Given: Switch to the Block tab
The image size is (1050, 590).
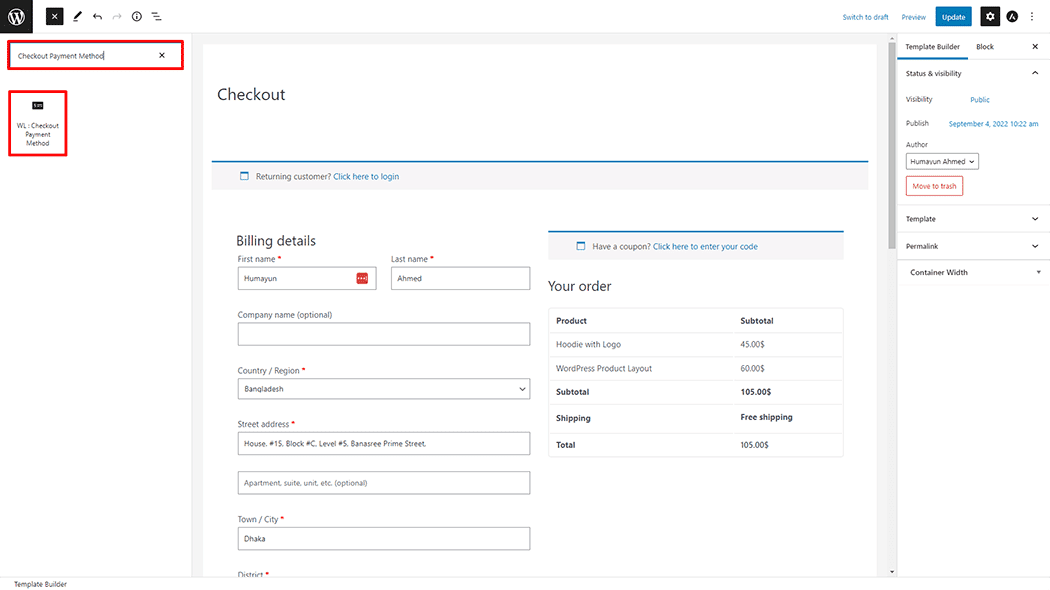Looking at the screenshot, I should click(985, 47).
